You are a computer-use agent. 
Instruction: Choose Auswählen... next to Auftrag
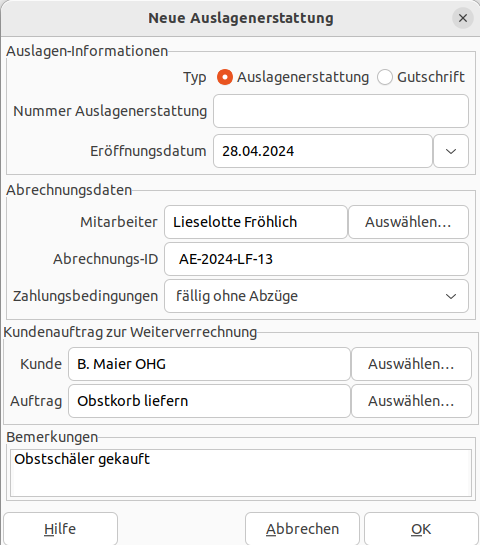tap(412, 401)
